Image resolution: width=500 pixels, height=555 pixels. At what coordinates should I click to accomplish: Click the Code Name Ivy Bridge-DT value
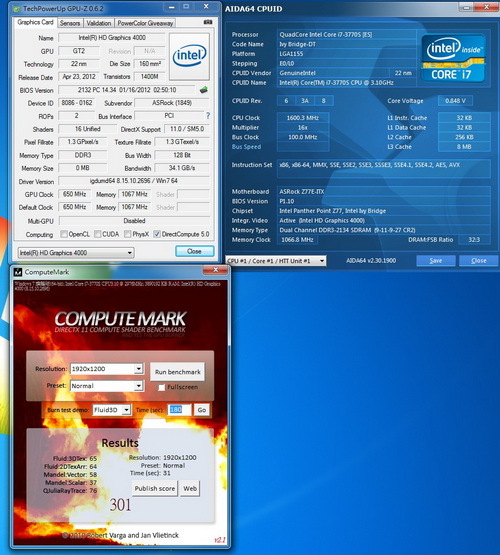(x=347, y=44)
